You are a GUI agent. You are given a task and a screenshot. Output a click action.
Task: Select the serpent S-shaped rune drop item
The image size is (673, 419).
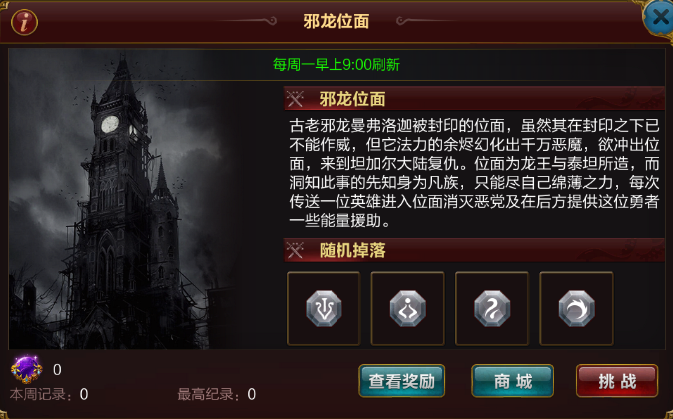click(x=492, y=308)
